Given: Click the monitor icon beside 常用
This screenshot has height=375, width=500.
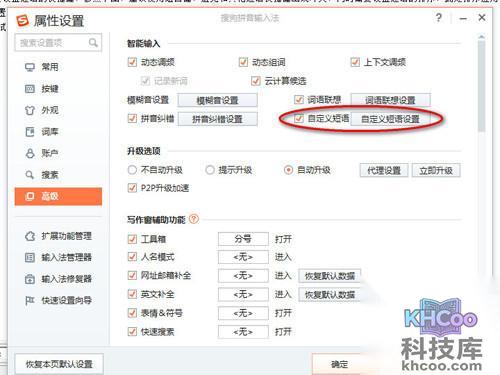Looking at the screenshot, I should [x=30, y=67].
